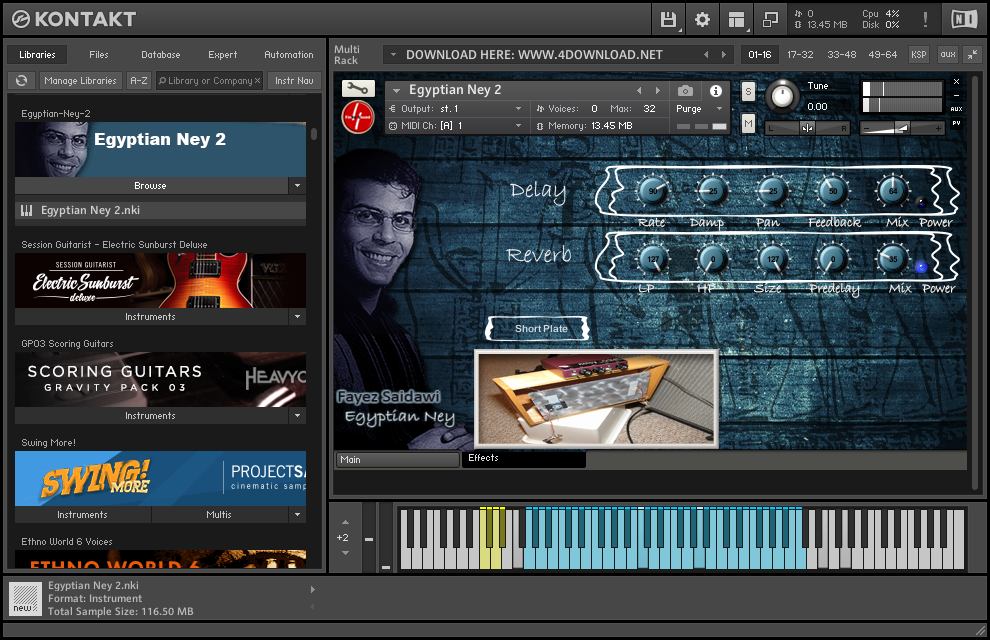Click the info pane new icon
This screenshot has height=640, width=990.
tap(25, 598)
